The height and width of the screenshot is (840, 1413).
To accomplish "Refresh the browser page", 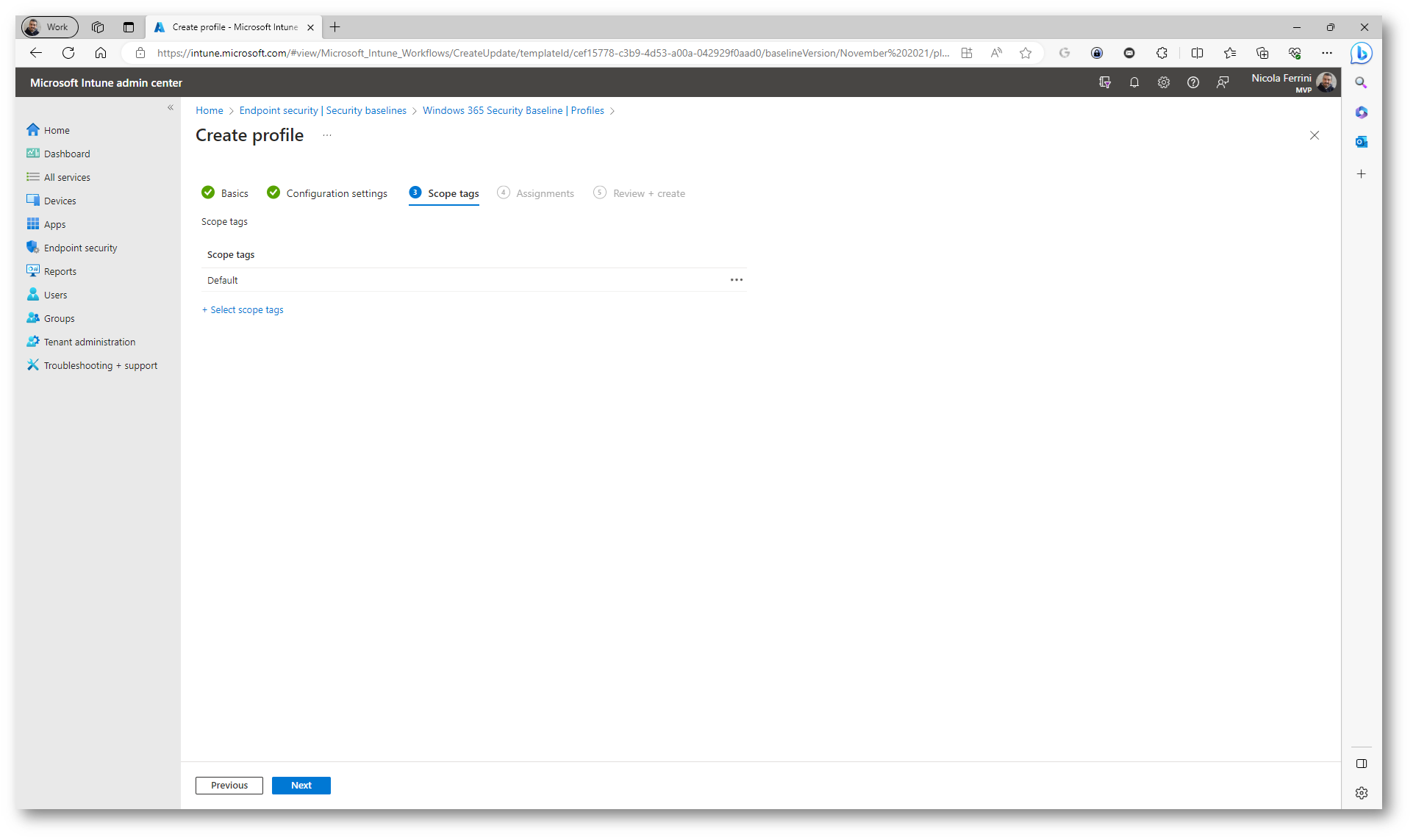I will 68,53.
